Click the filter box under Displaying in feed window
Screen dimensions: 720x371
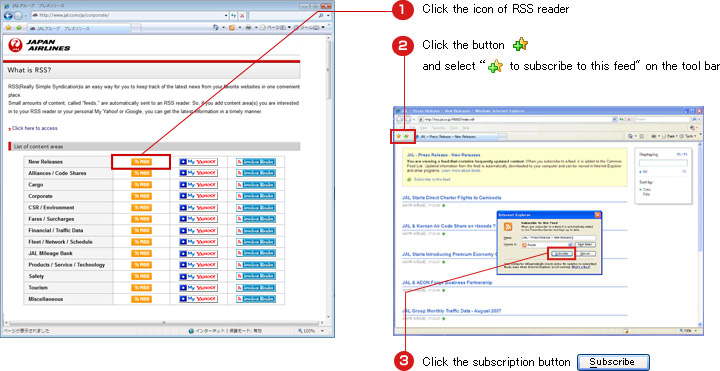(x=664, y=163)
